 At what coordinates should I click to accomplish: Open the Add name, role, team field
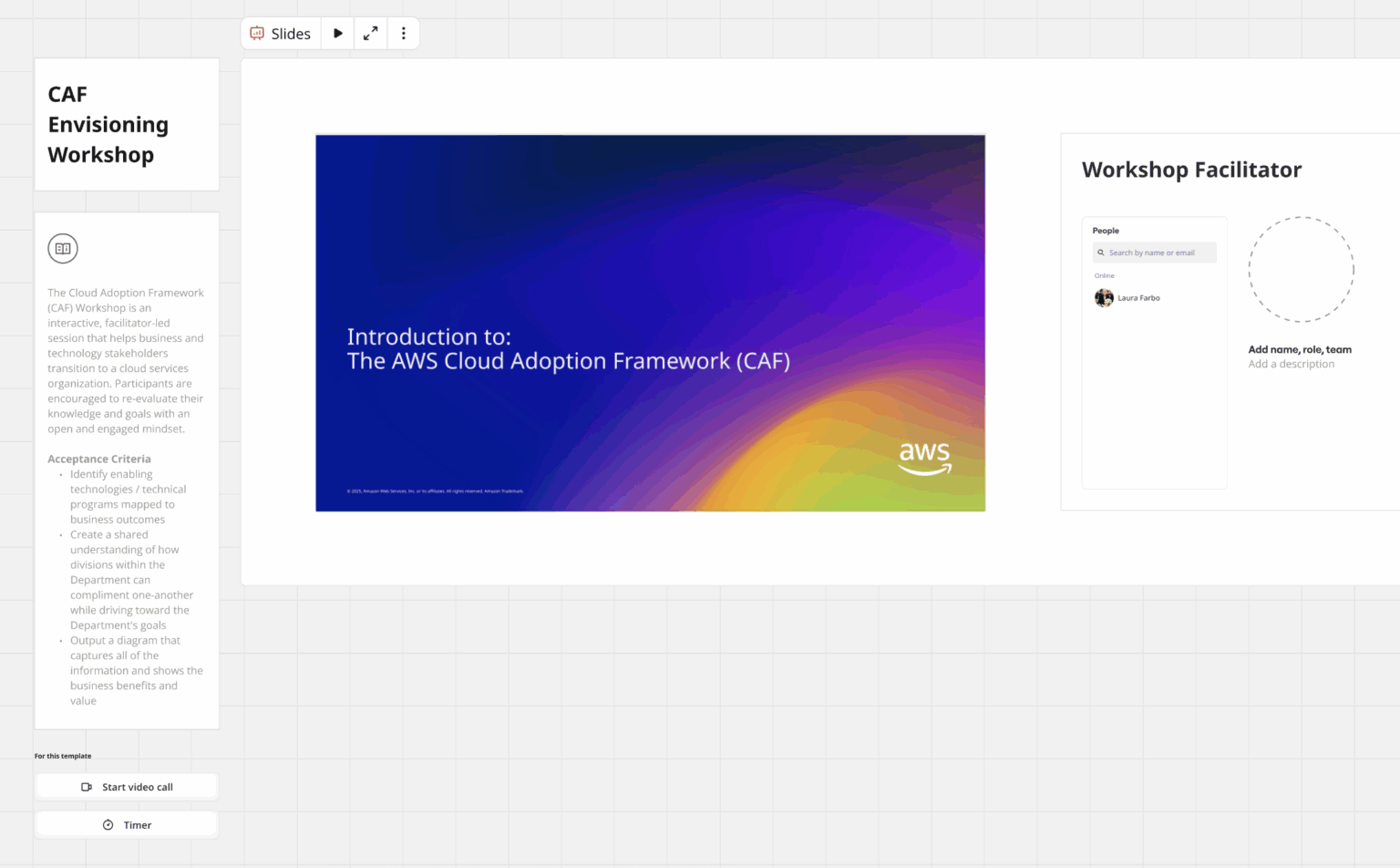[1300, 349]
